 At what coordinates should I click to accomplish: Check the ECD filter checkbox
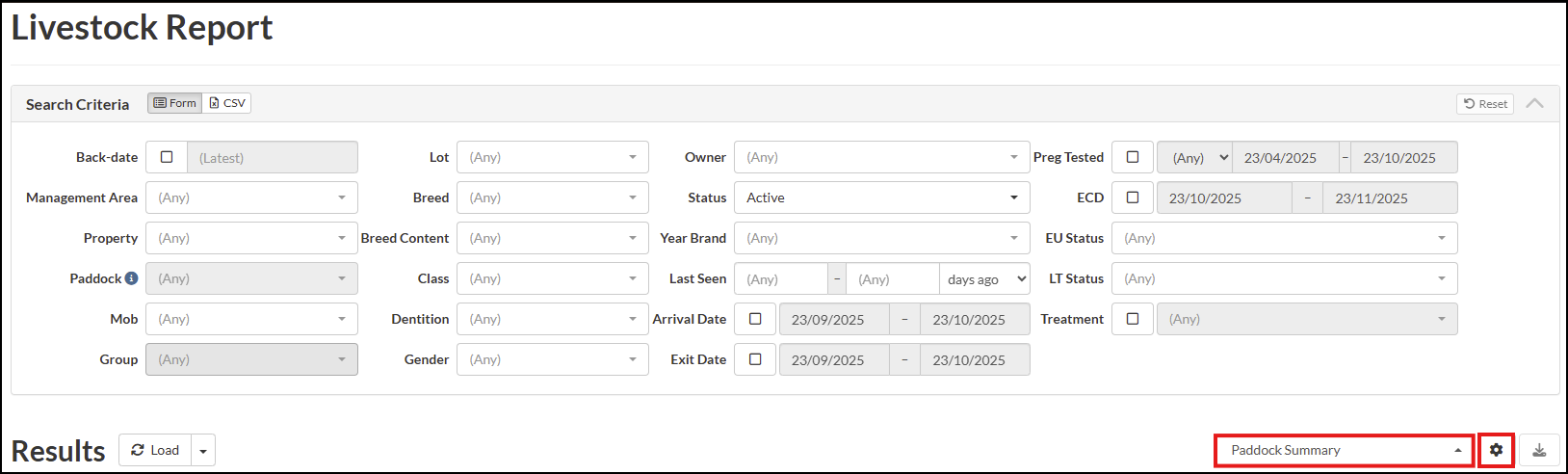click(1133, 197)
